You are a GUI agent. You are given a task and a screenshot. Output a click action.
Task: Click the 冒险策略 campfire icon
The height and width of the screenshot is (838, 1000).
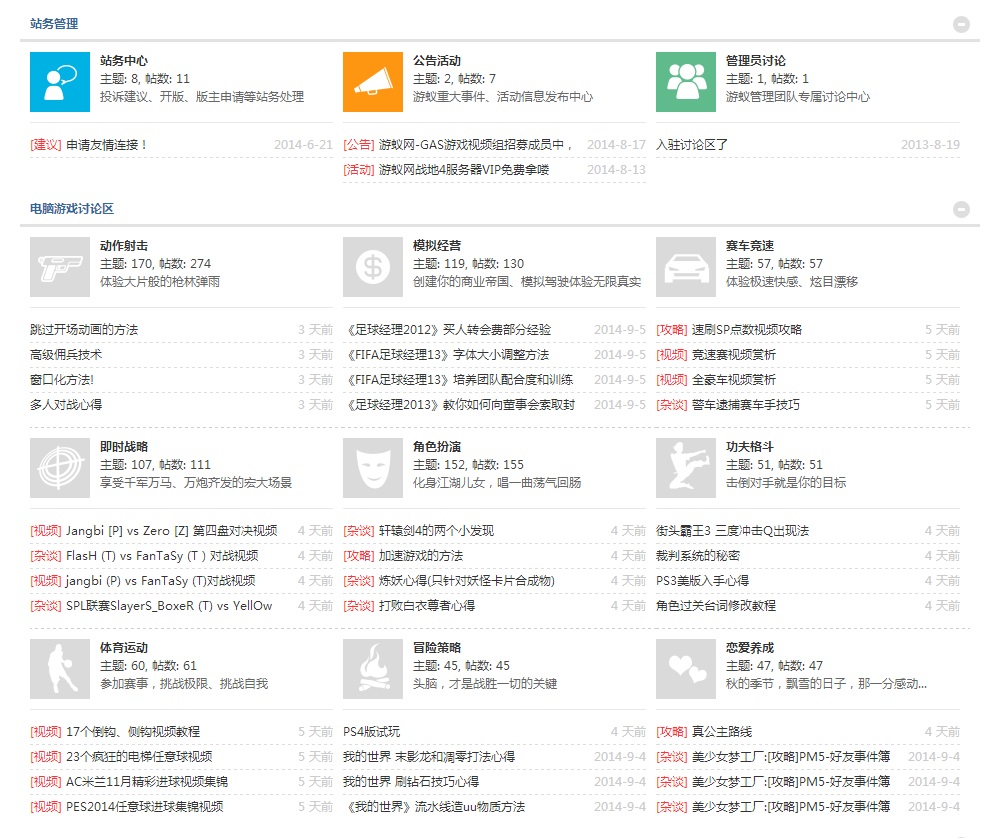[x=373, y=669]
